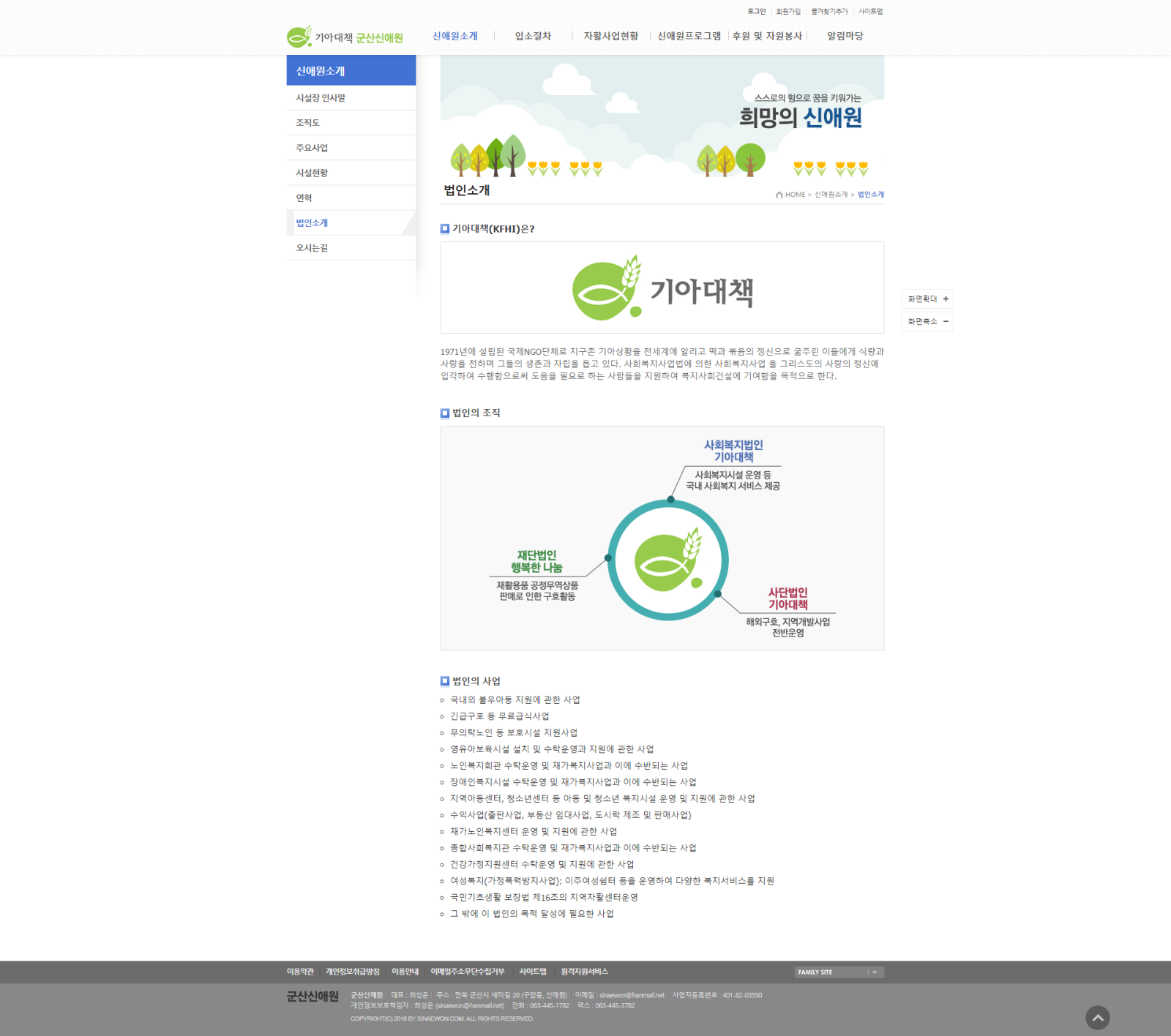1171x1036 pixels.
Task: Select 오시는길 in the left sidebar
Action: [x=311, y=247]
